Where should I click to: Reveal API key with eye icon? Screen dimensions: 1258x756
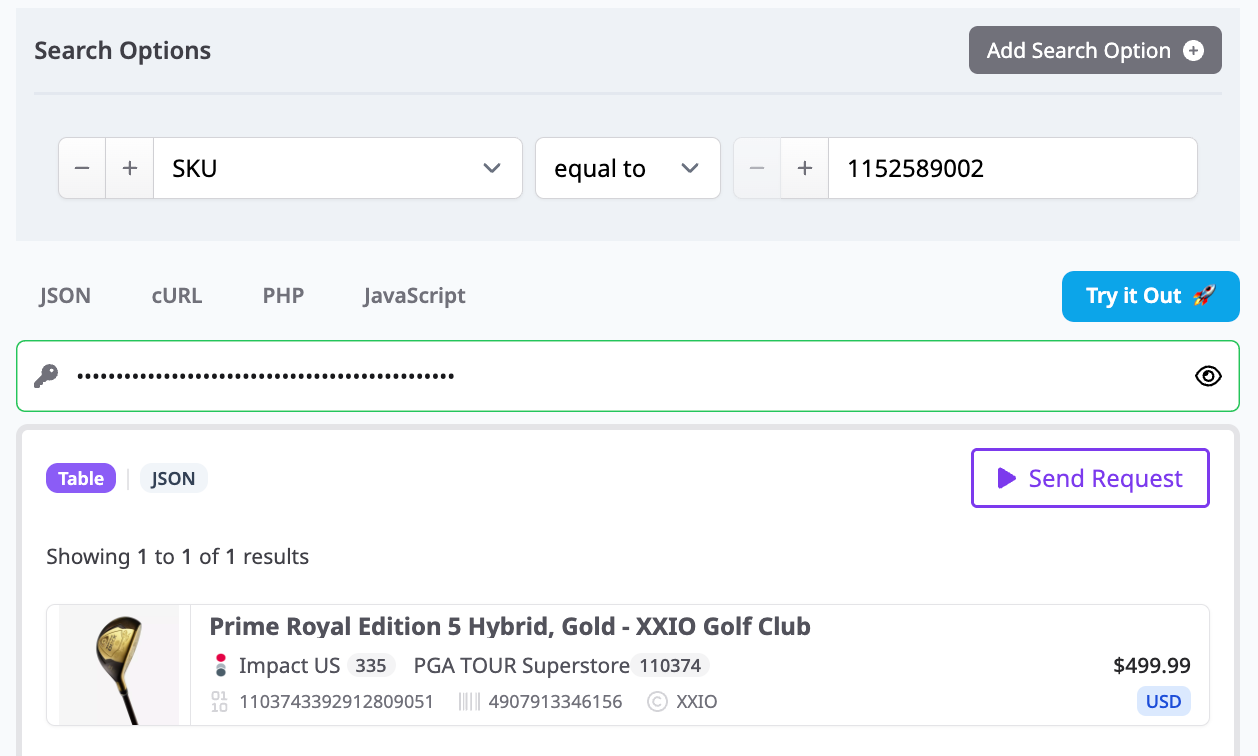pyautogui.click(x=1208, y=376)
